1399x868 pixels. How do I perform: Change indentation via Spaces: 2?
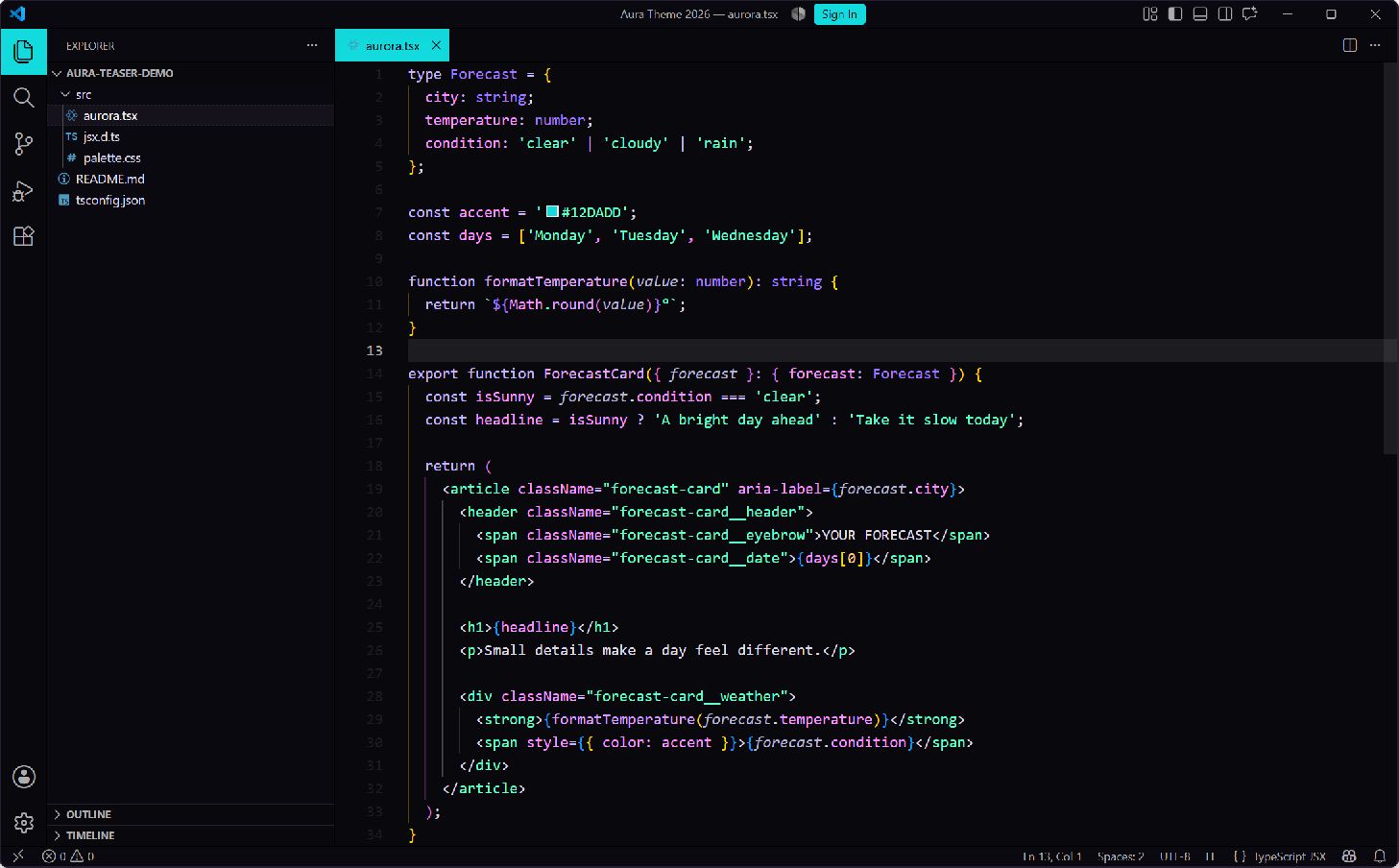point(1121,856)
